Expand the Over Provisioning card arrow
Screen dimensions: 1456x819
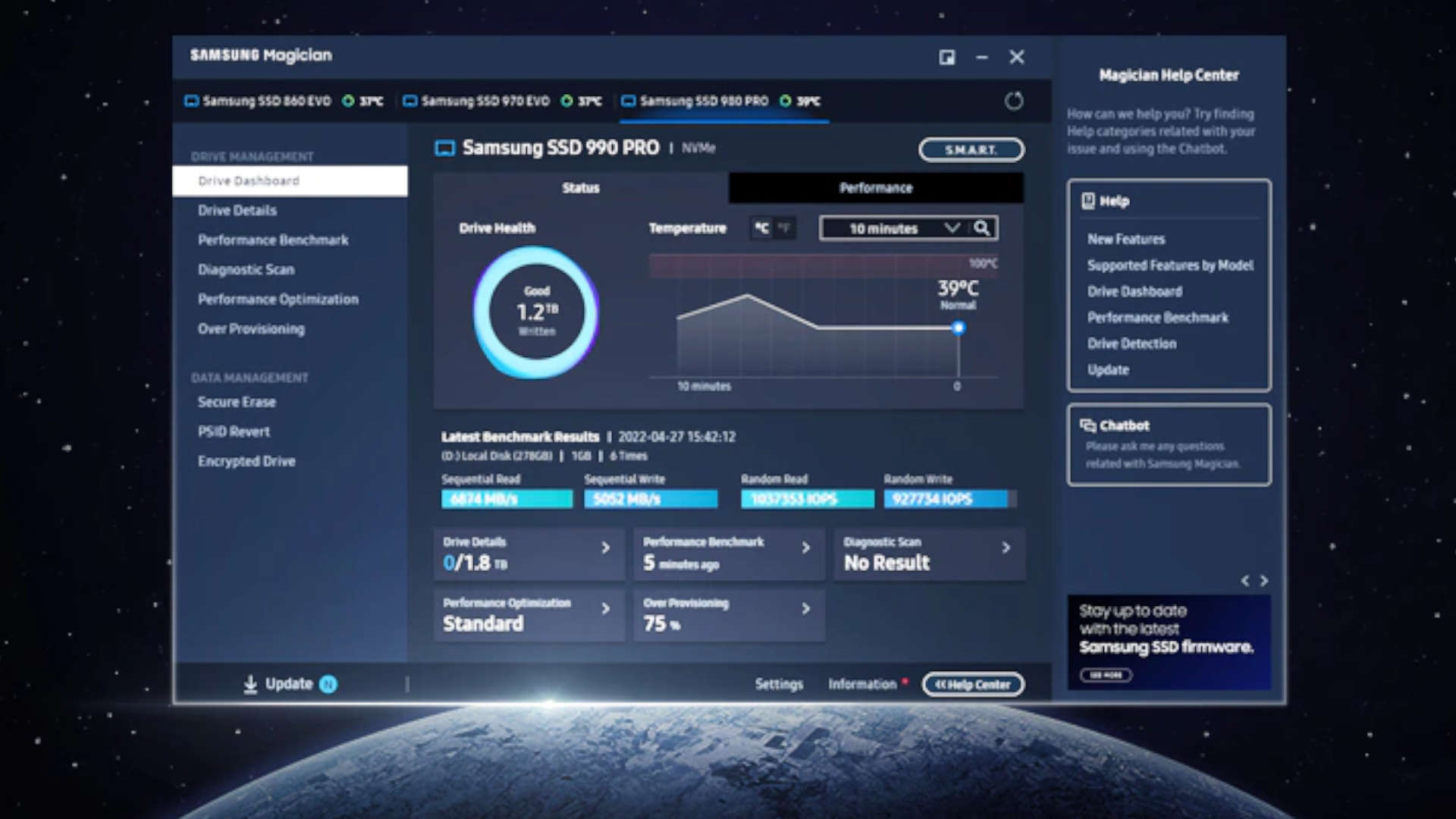click(x=805, y=608)
